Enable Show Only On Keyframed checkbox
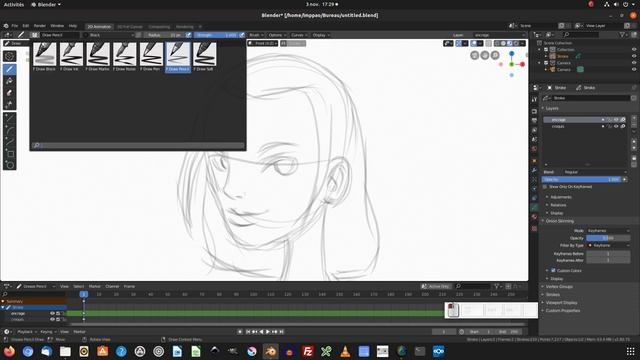This screenshot has width=640, height=360. click(x=545, y=187)
